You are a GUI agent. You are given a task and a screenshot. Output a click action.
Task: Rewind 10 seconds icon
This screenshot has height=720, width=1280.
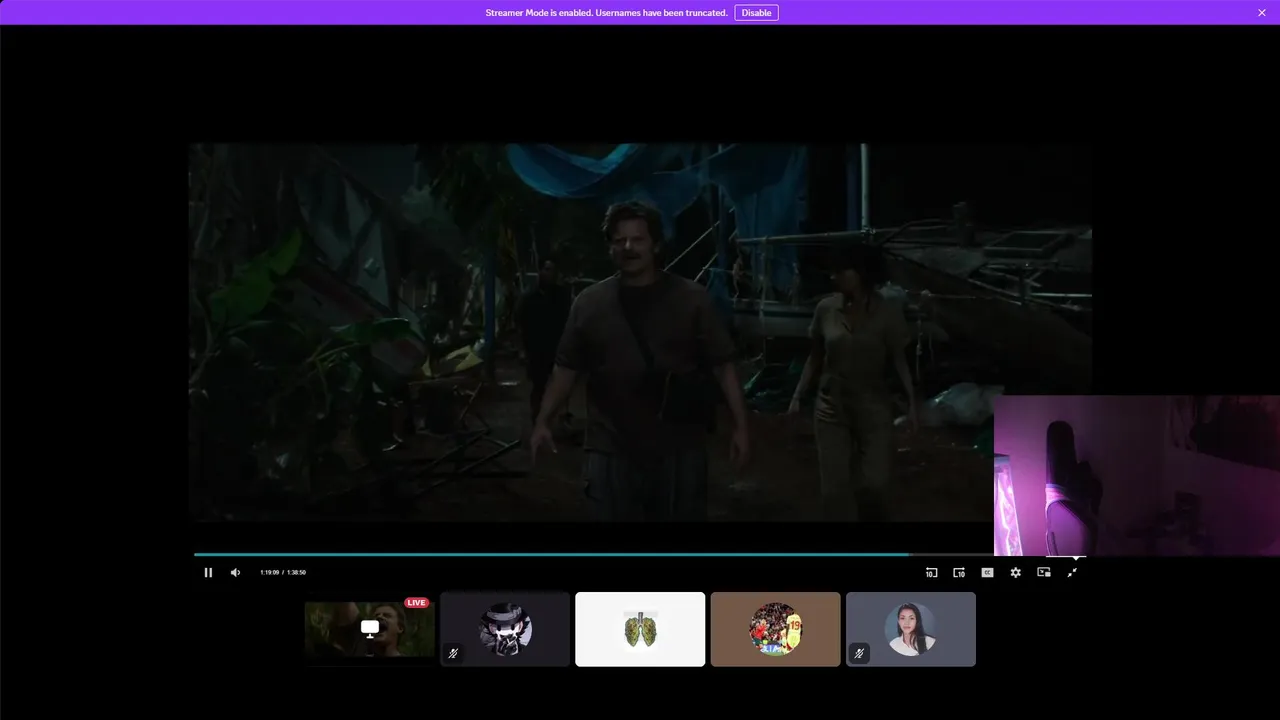click(931, 573)
